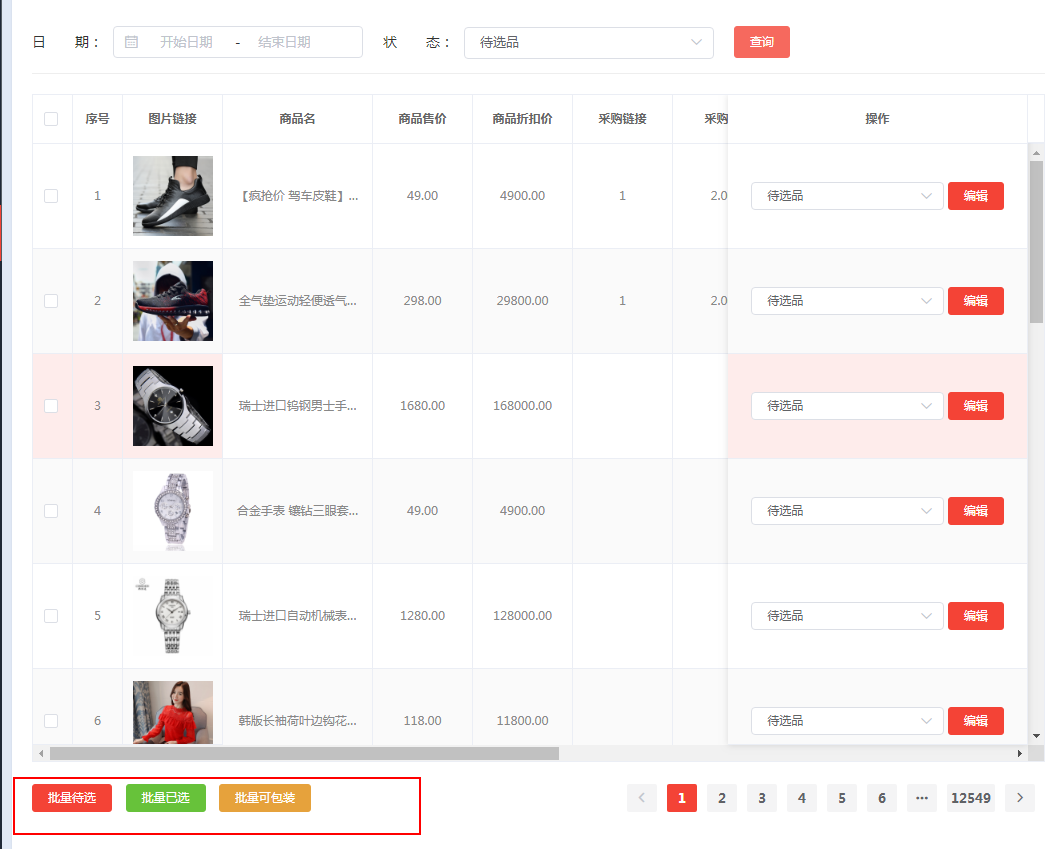Open diamond watch thumbnail in row 4
The height and width of the screenshot is (849, 1059).
173,511
